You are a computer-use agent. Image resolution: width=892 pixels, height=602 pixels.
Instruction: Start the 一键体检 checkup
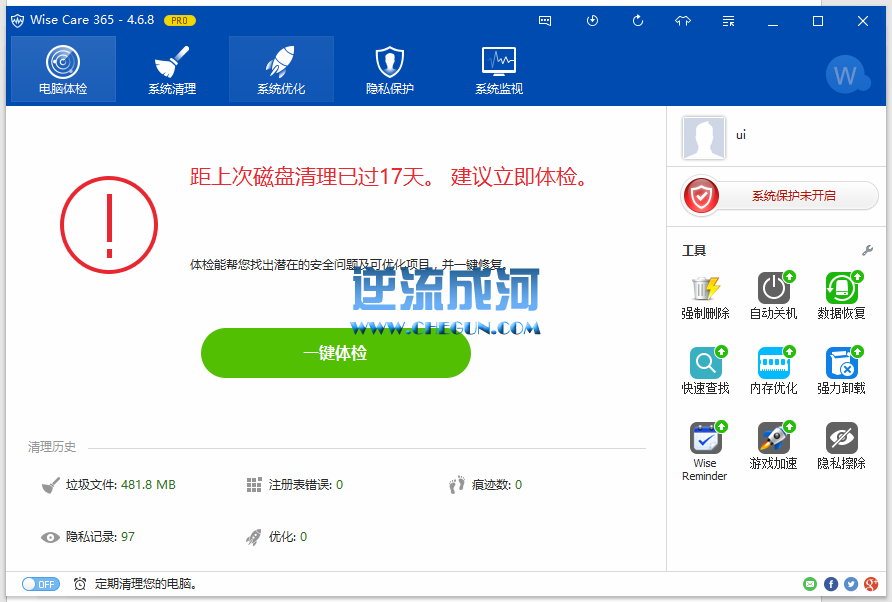(336, 353)
